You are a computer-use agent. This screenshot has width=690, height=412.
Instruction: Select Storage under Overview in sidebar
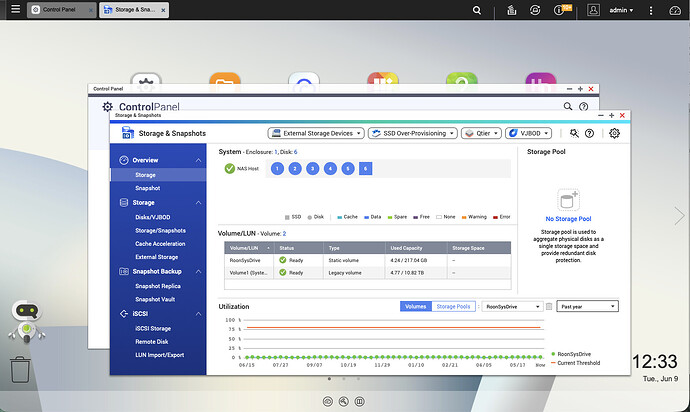click(x=158, y=175)
